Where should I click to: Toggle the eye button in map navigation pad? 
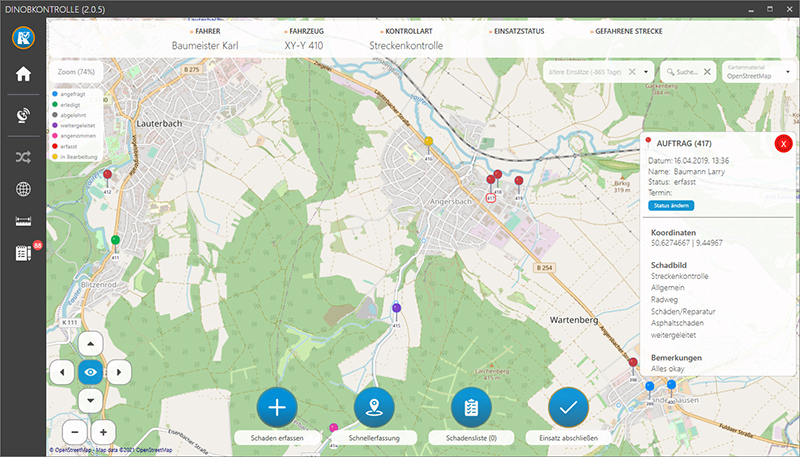point(91,371)
